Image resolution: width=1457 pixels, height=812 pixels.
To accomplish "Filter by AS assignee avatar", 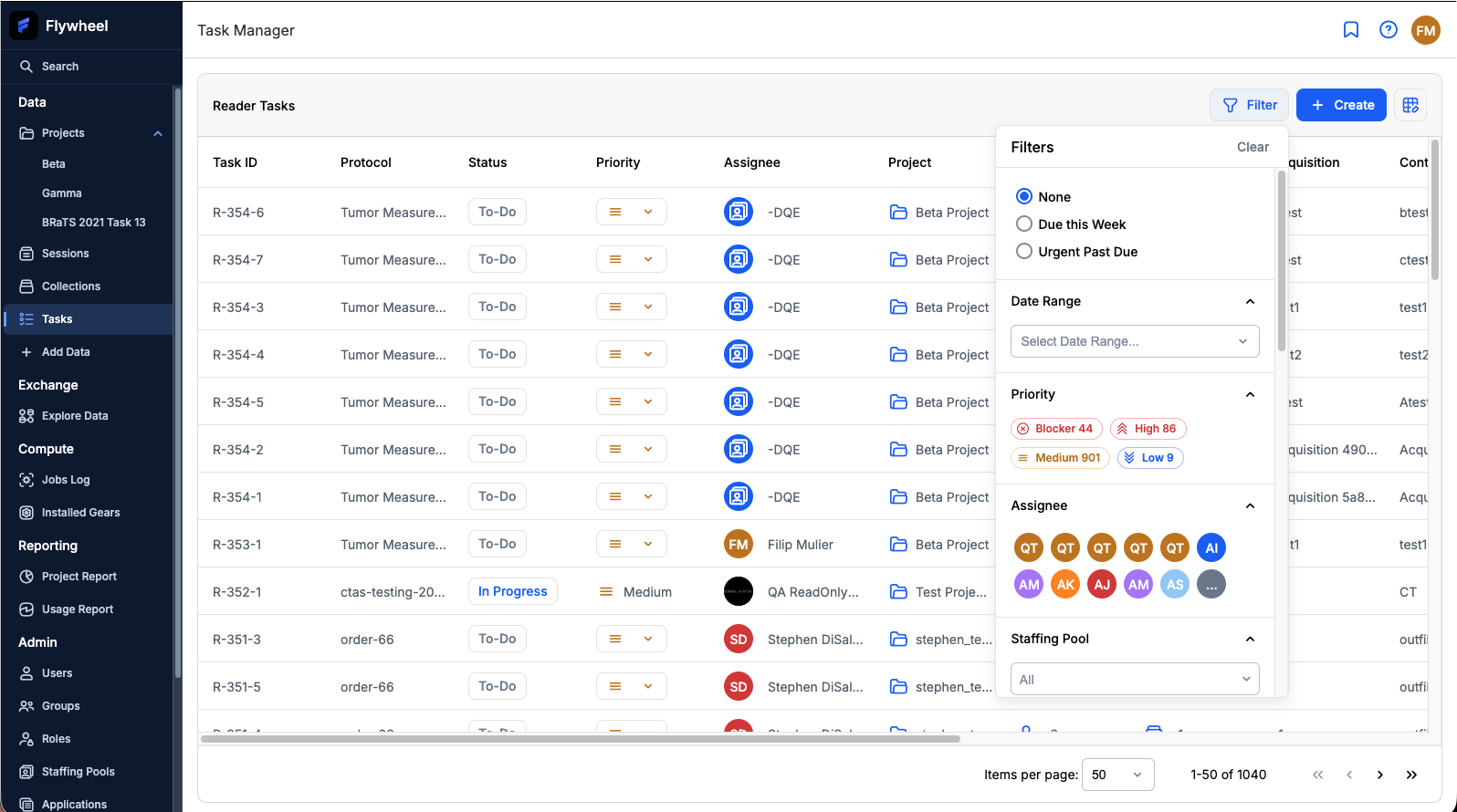I will [x=1175, y=584].
